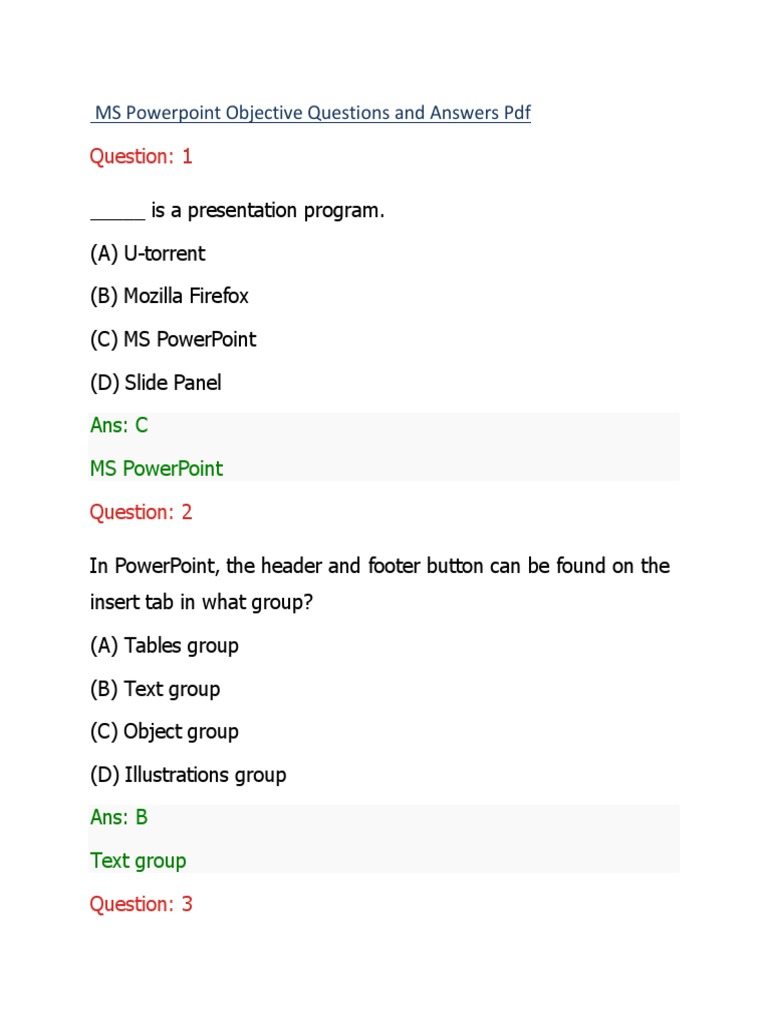The image size is (768, 1024).
Task: Select option (B) Mozilla Firefox
Action: click(x=169, y=296)
